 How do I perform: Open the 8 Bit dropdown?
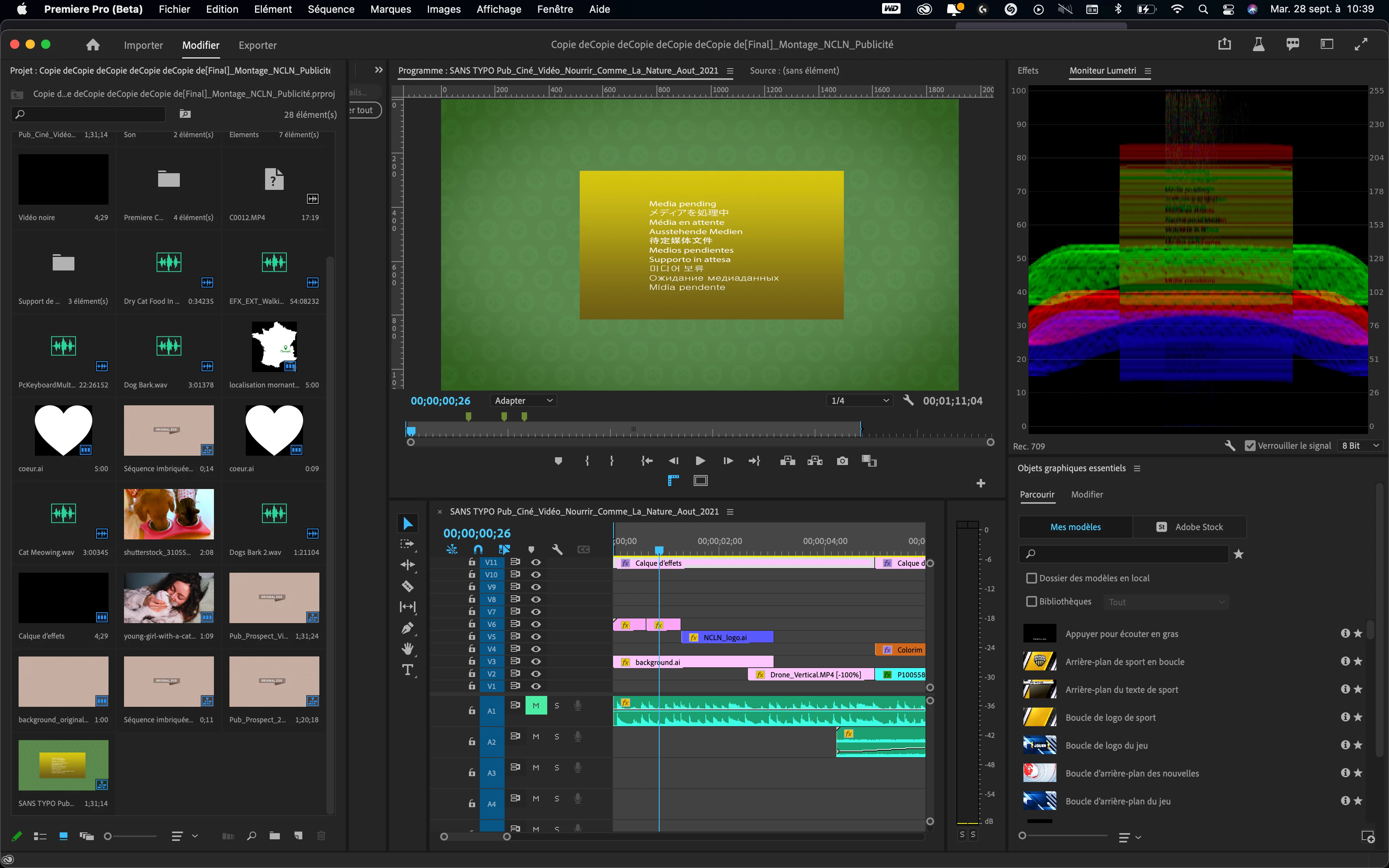pyautogui.click(x=1360, y=446)
